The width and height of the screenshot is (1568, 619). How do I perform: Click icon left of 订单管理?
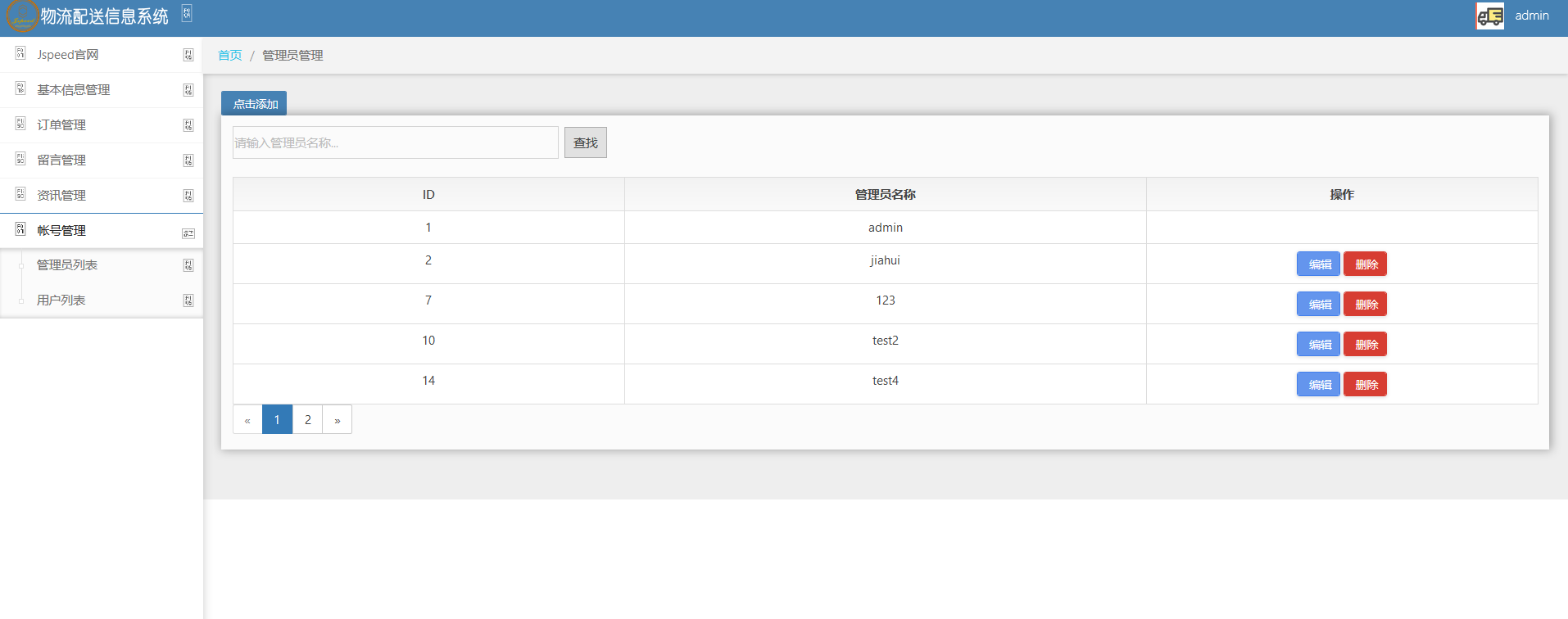pyautogui.click(x=20, y=124)
